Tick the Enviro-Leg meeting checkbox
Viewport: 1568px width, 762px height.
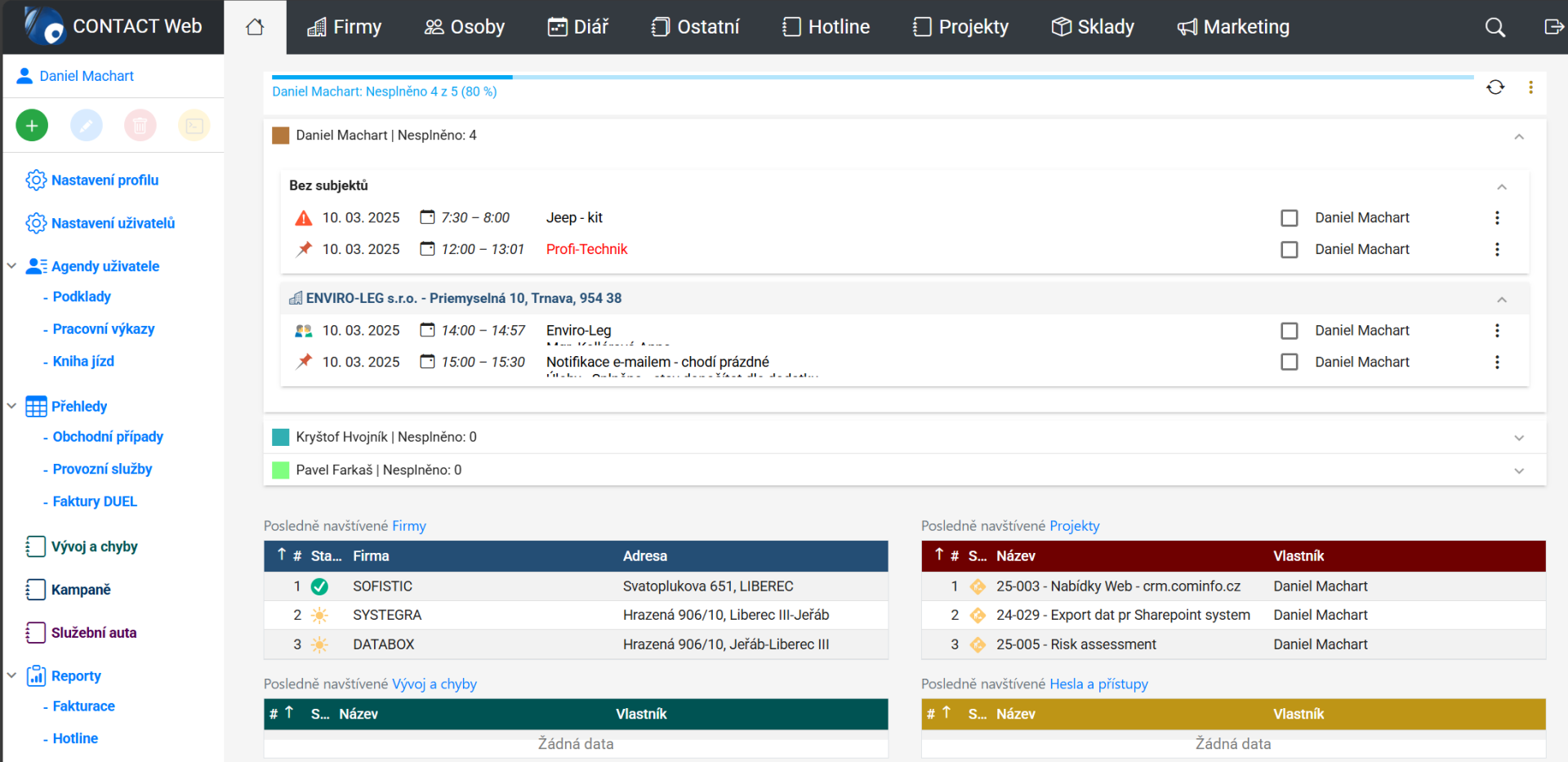coord(1290,331)
